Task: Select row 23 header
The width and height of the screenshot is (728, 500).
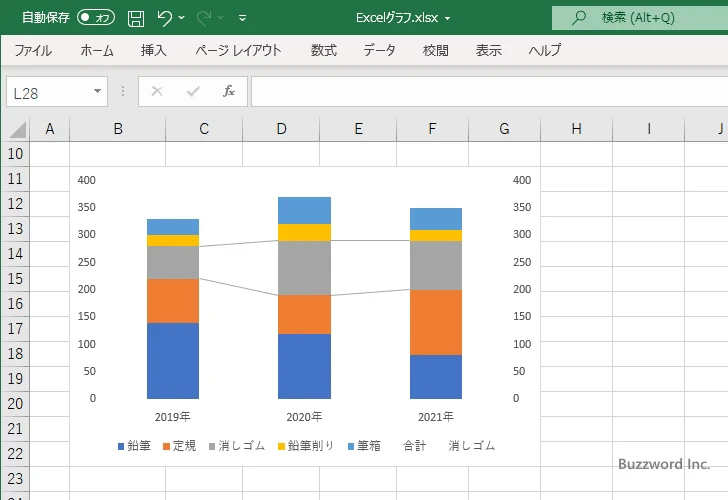Action: pos(15,479)
